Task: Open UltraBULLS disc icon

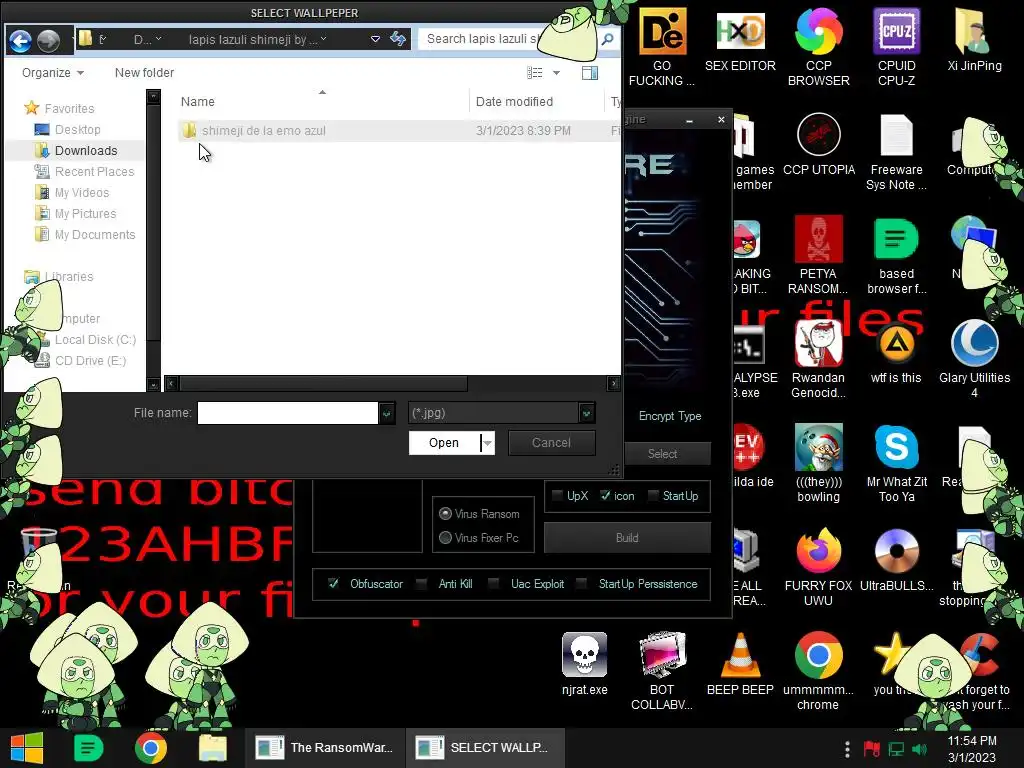Action: pyautogui.click(x=896, y=560)
